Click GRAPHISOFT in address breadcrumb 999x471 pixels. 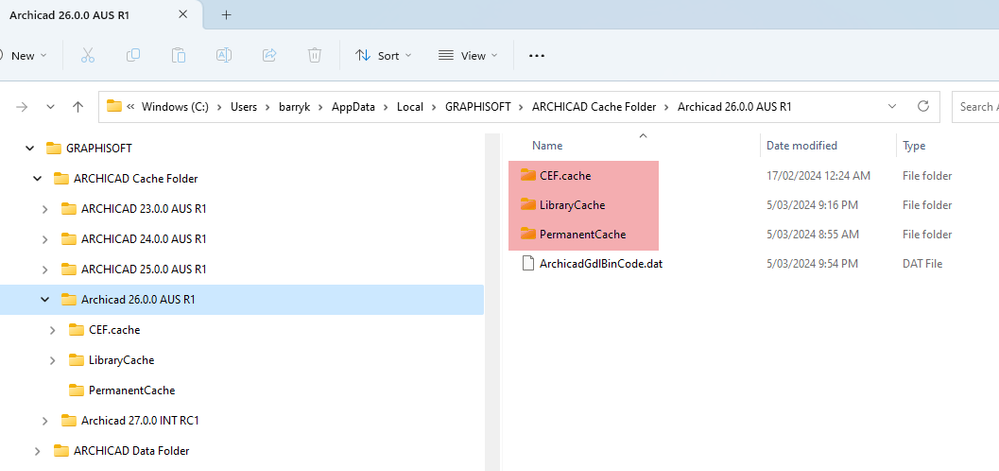pyautogui.click(x=478, y=106)
